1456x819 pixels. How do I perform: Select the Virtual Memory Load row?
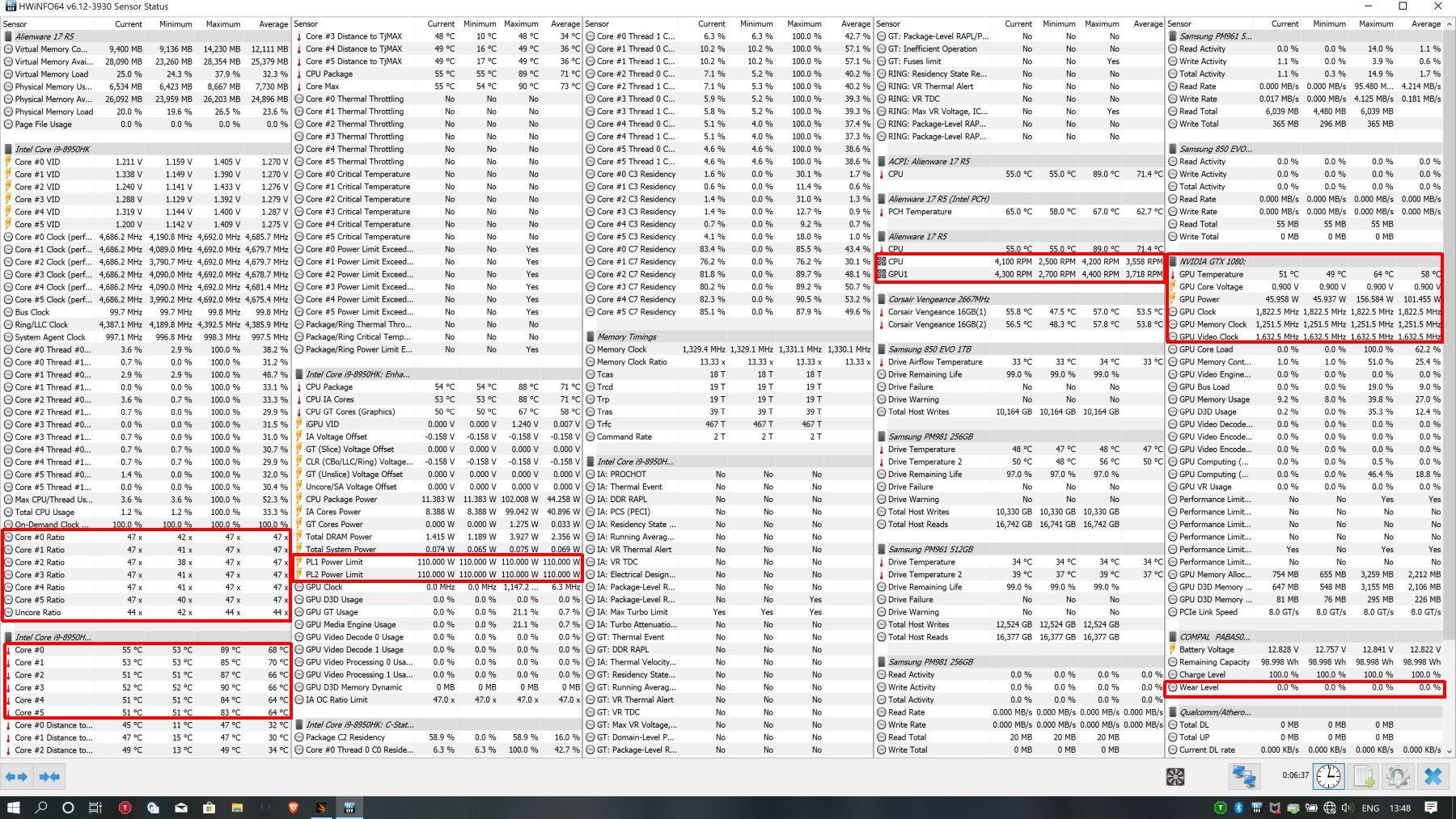pos(146,74)
